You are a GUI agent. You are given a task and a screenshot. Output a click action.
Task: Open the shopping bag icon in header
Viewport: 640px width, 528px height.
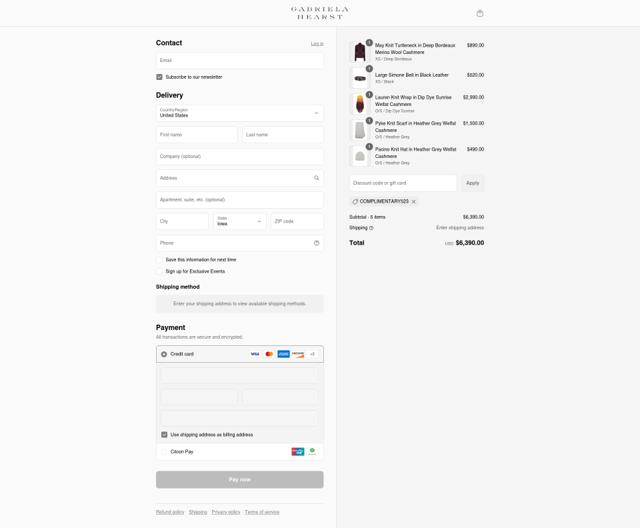480,13
